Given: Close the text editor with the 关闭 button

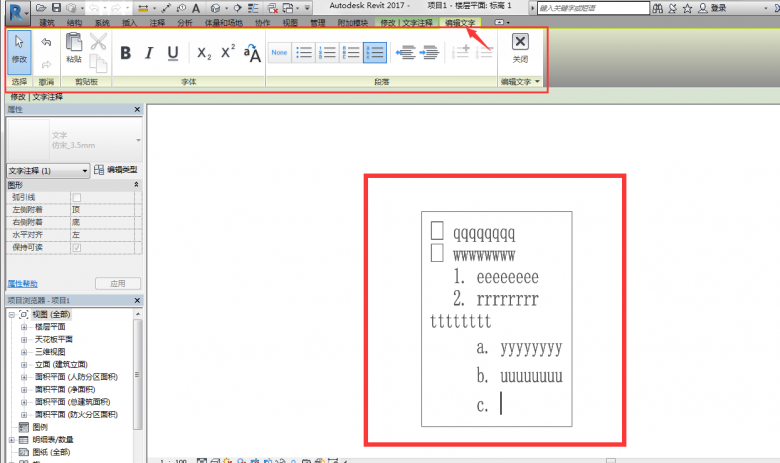Looking at the screenshot, I should coord(520,47).
